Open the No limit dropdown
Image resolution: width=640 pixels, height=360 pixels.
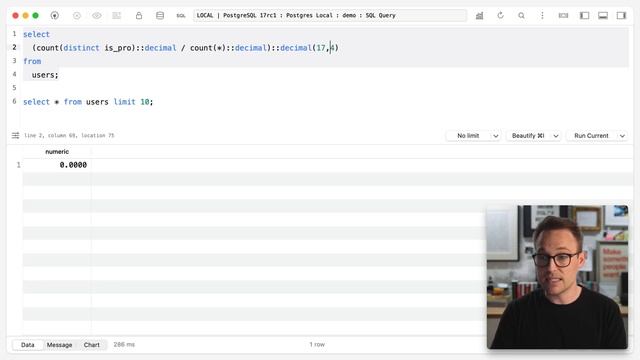pos(473,136)
